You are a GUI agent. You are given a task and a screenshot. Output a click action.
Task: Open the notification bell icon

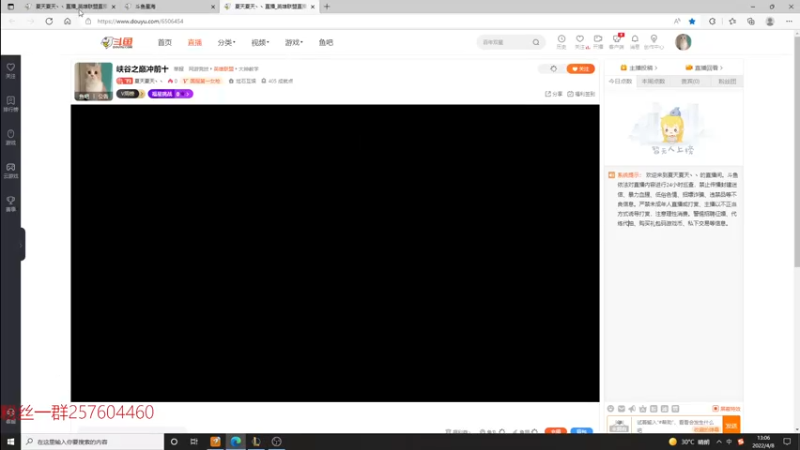635,41
